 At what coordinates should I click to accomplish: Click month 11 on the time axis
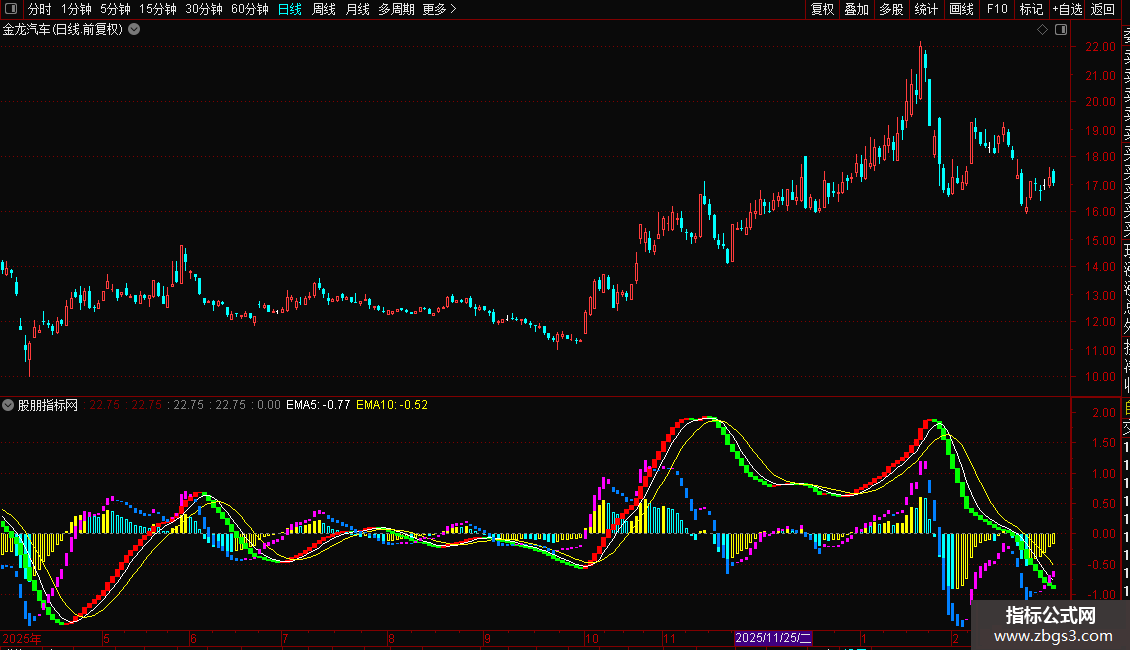(669, 638)
